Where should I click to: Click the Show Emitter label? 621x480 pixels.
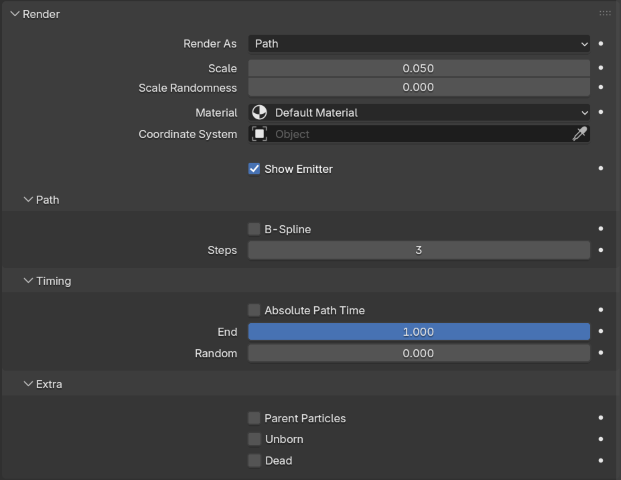299,169
